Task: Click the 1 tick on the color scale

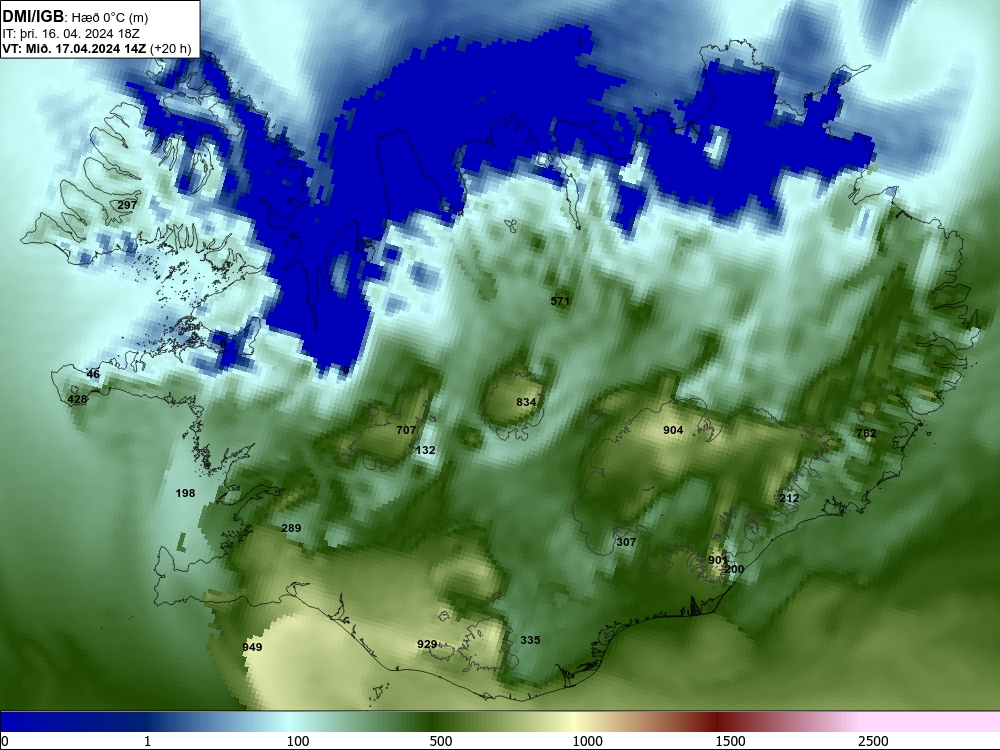Action: click(x=147, y=741)
